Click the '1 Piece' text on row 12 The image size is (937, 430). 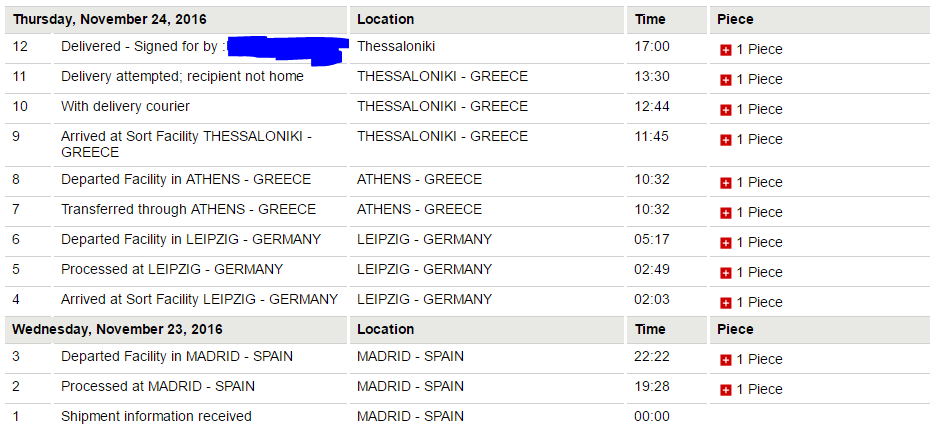(759, 50)
